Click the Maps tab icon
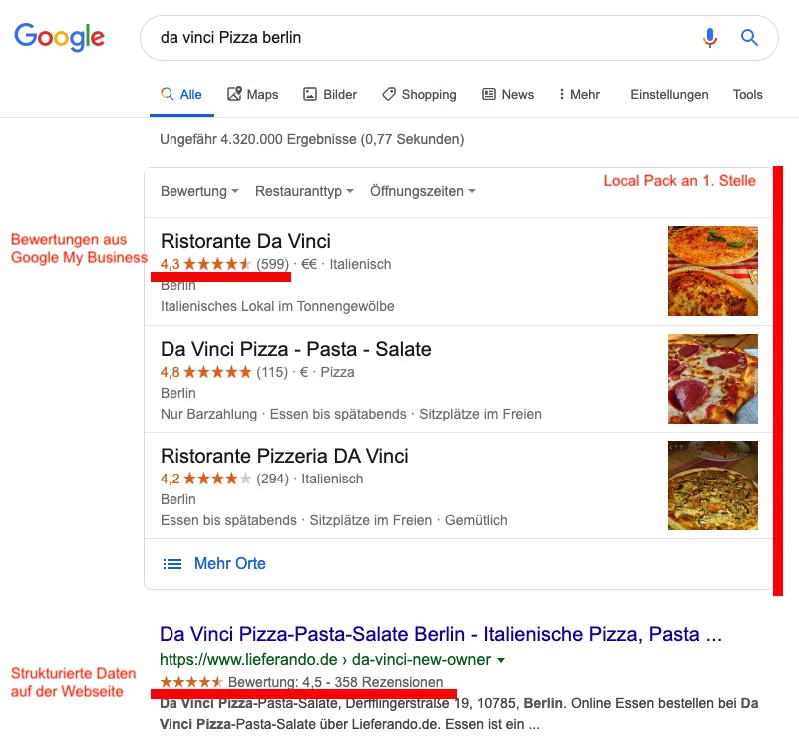 click(235, 94)
